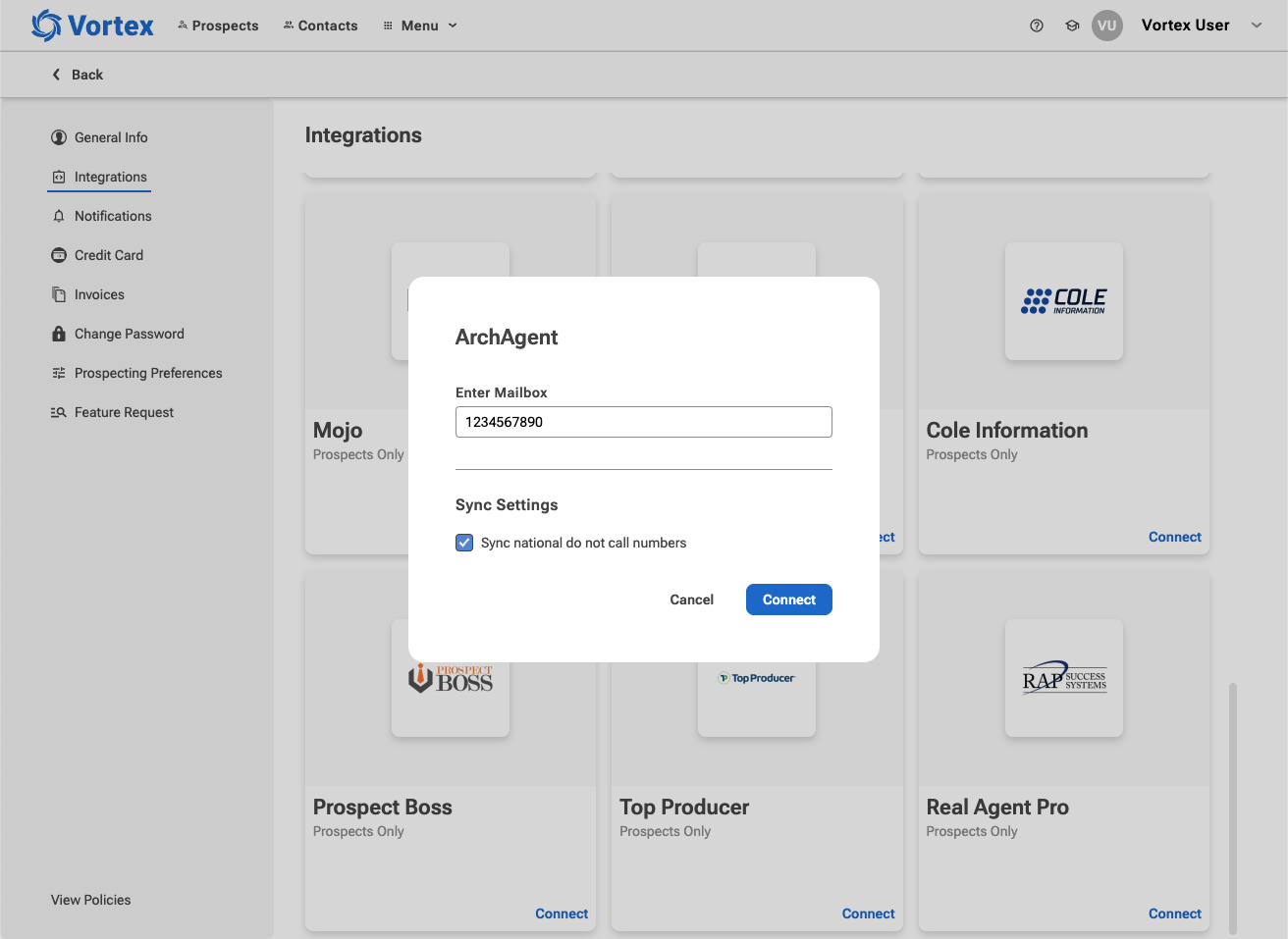The width and height of the screenshot is (1288, 939).
Task: Click the Credit Card icon
Action: 59,255
